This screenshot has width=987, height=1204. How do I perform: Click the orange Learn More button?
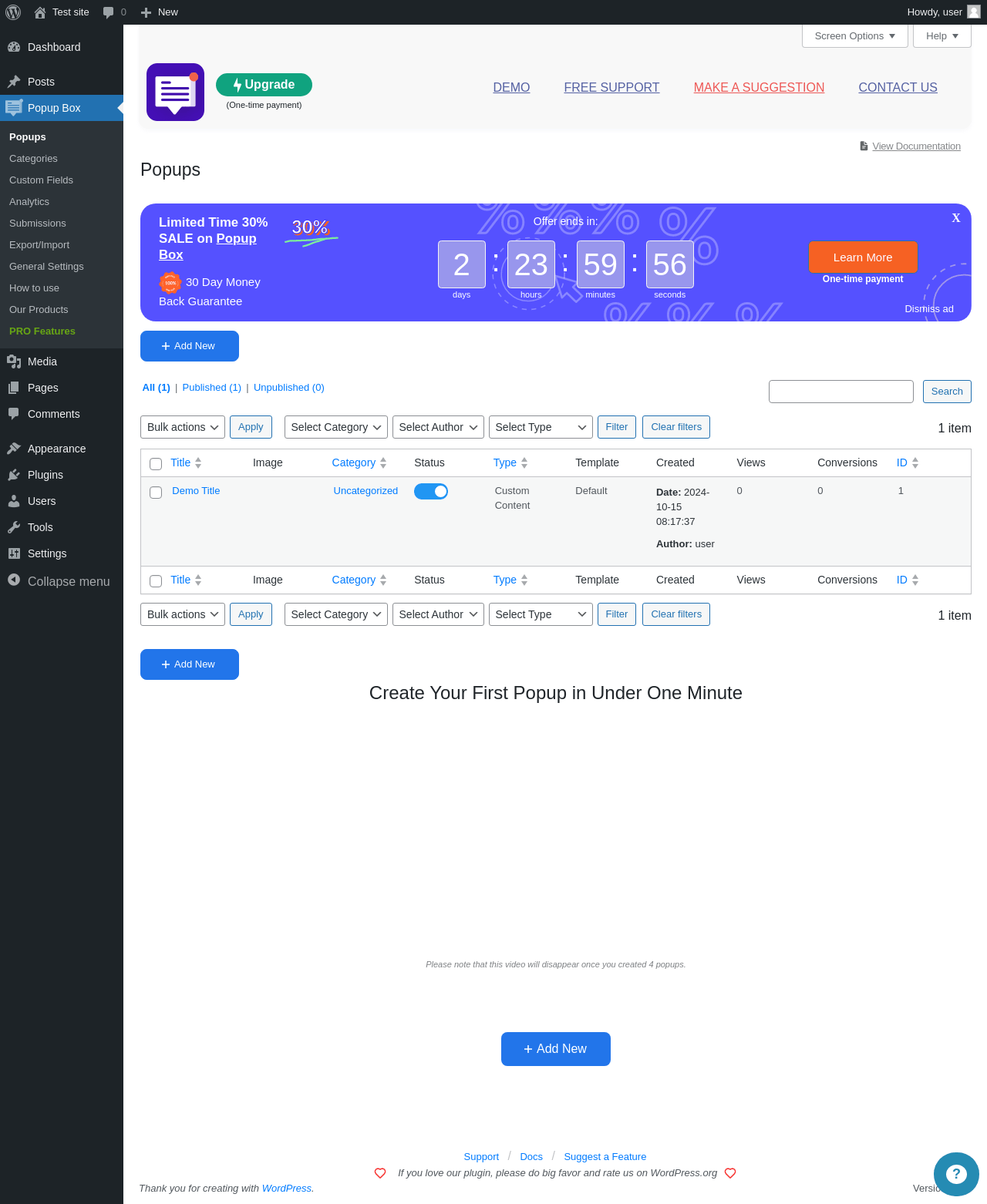tap(863, 257)
